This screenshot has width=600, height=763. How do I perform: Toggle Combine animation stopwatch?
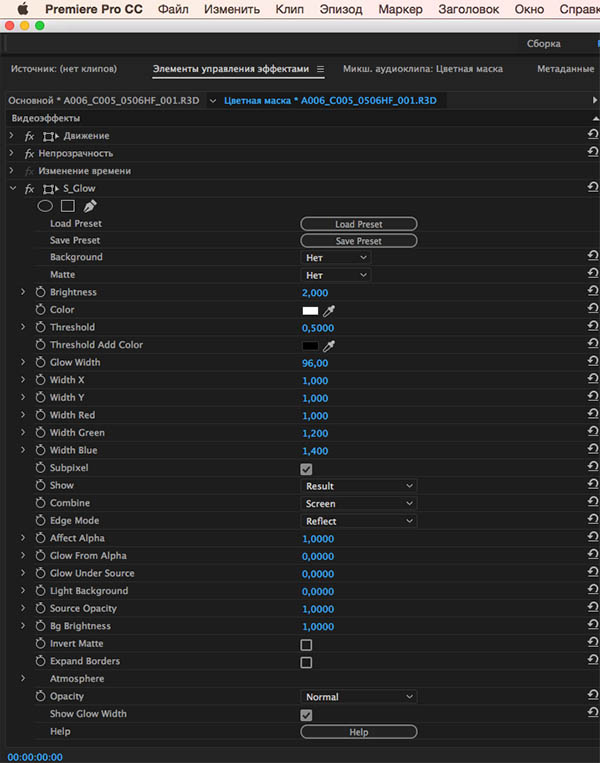point(40,503)
